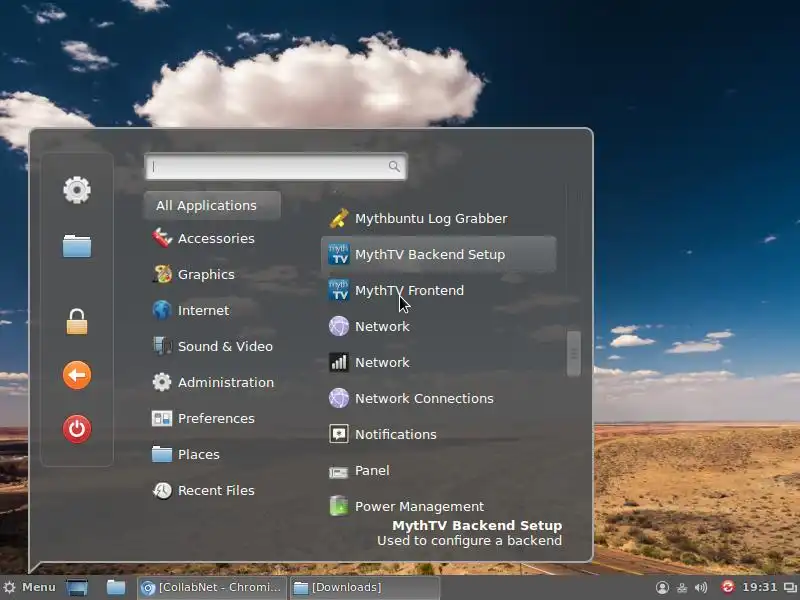Open the Sound & Video category

212,346
